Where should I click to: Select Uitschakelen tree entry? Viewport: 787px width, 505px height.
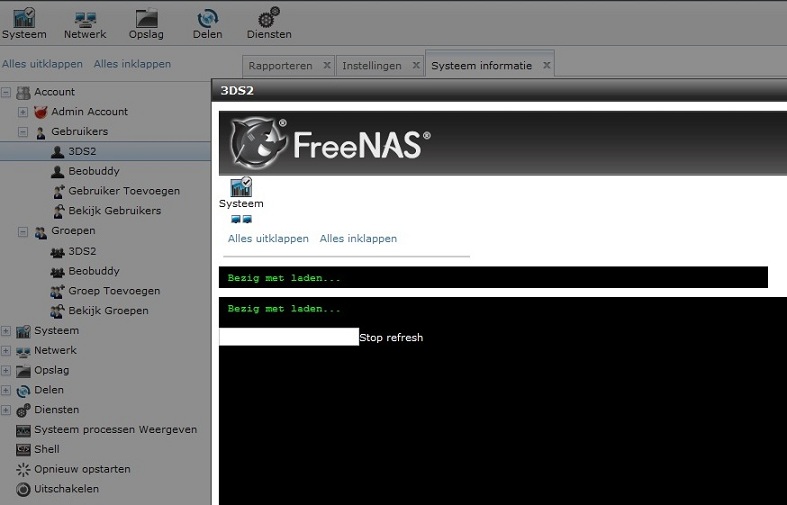pyautogui.click(x=66, y=489)
